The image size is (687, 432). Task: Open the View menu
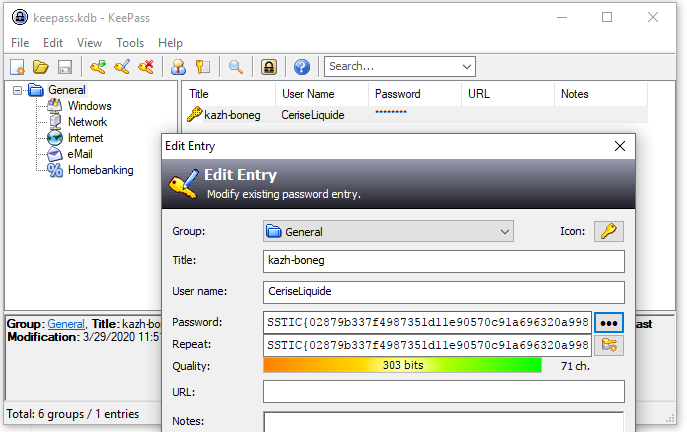click(x=89, y=43)
